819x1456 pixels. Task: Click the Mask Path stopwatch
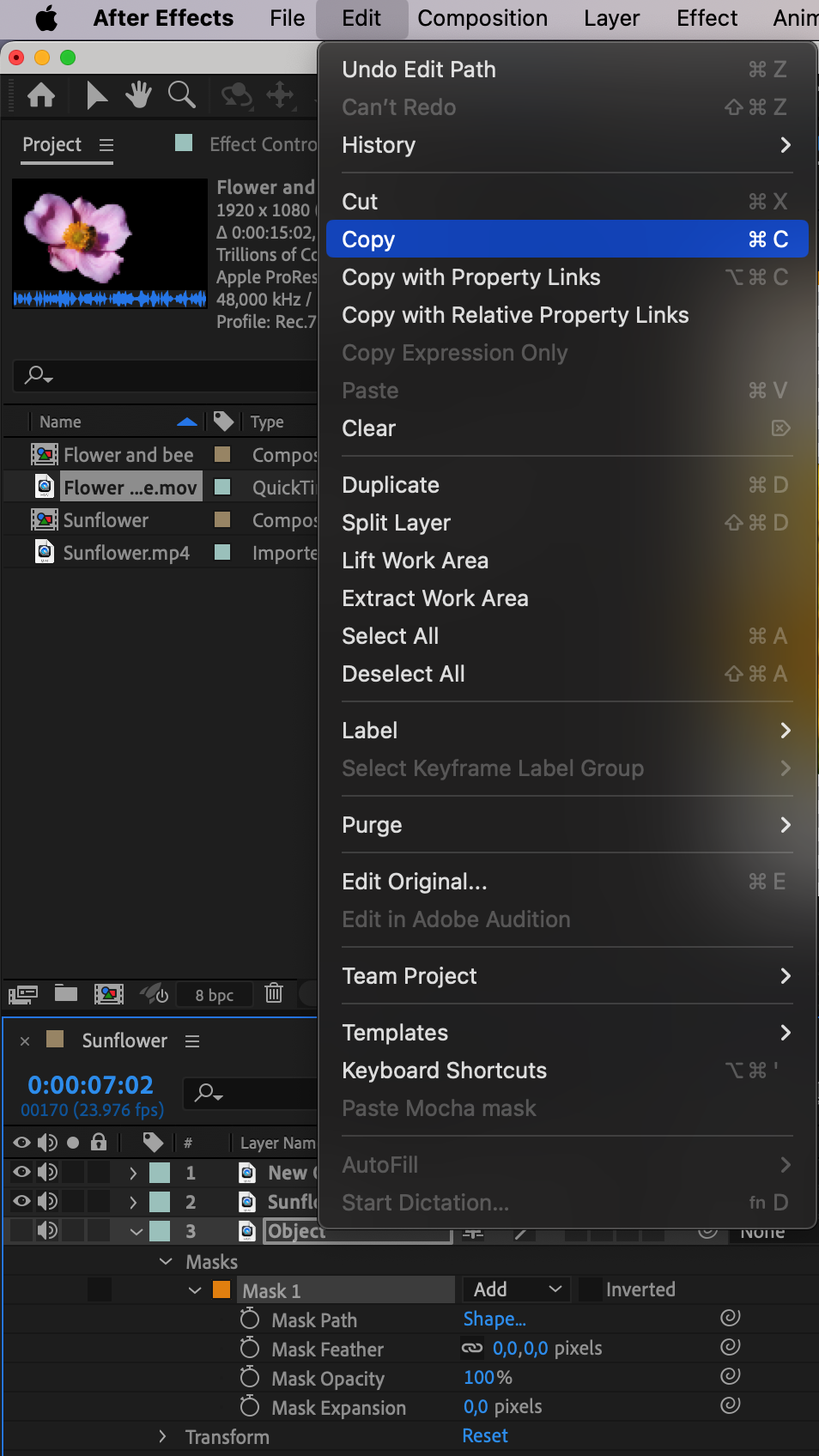(x=250, y=1319)
